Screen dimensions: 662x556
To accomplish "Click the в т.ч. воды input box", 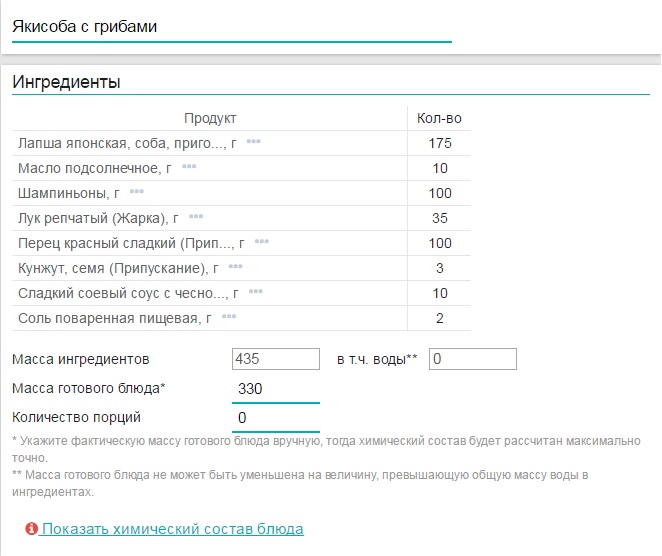I will tap(472, 359).
